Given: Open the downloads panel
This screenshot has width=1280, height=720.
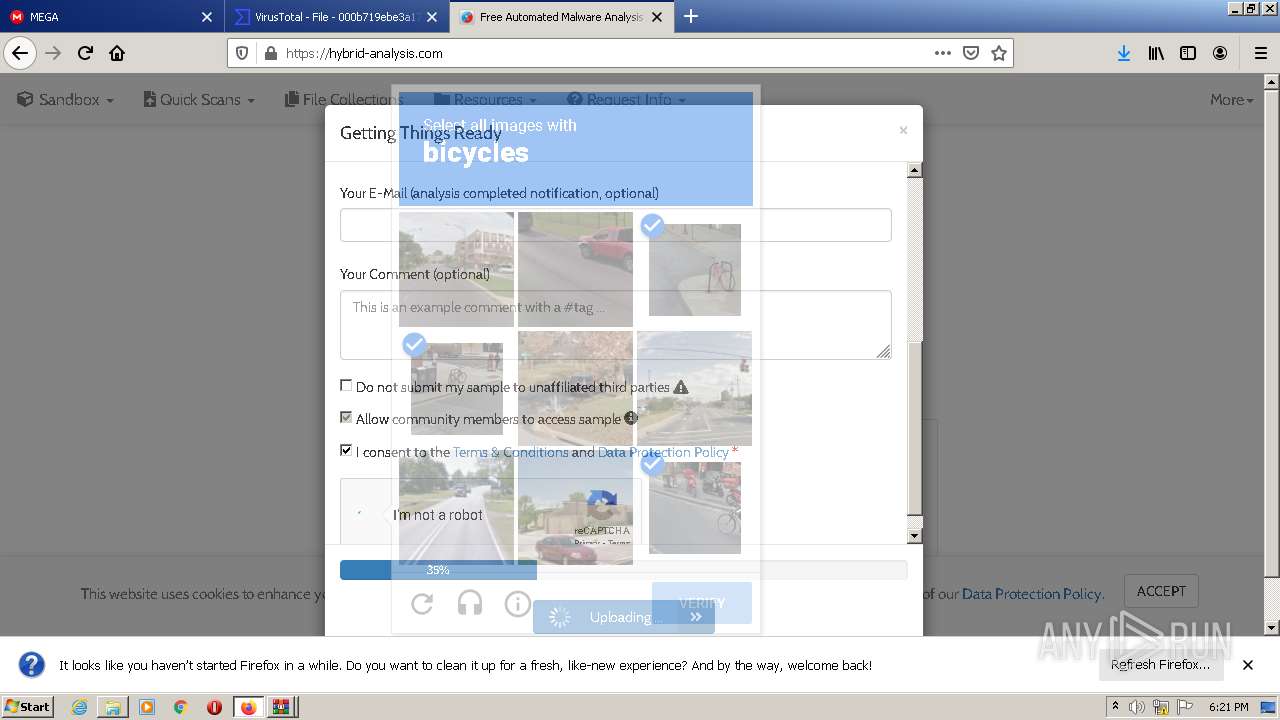Looking at the screenshot, I should pos(1124,53).
